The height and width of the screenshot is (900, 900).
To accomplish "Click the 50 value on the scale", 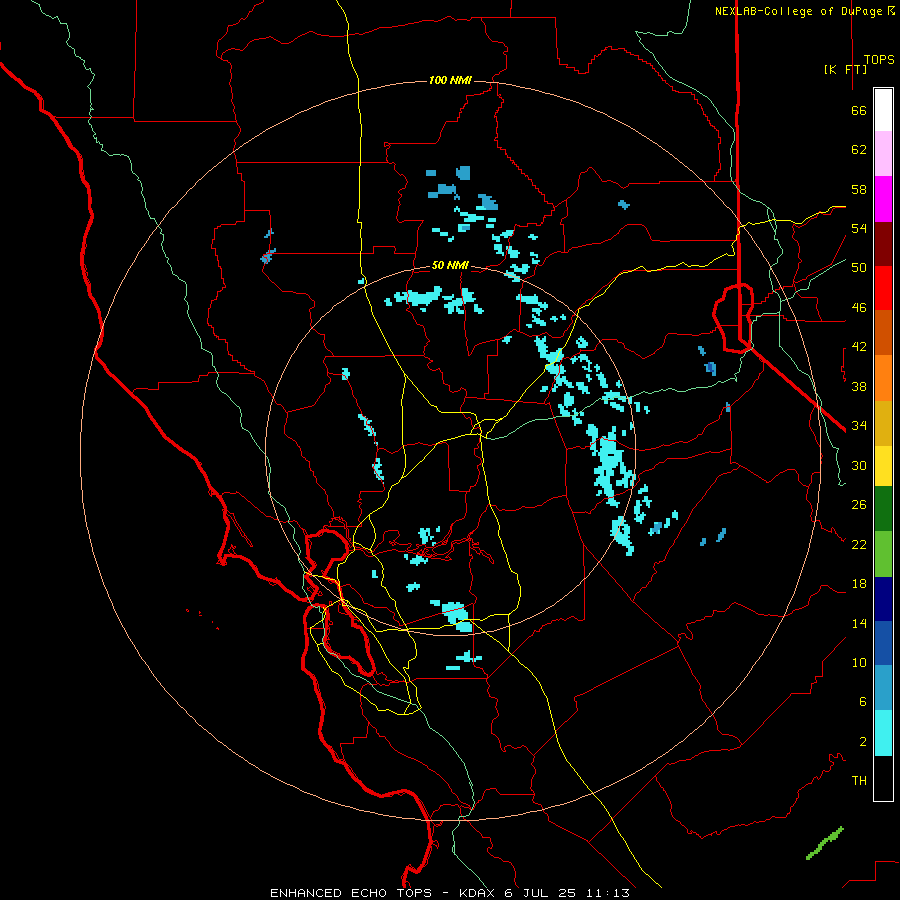I will point(859,268).
